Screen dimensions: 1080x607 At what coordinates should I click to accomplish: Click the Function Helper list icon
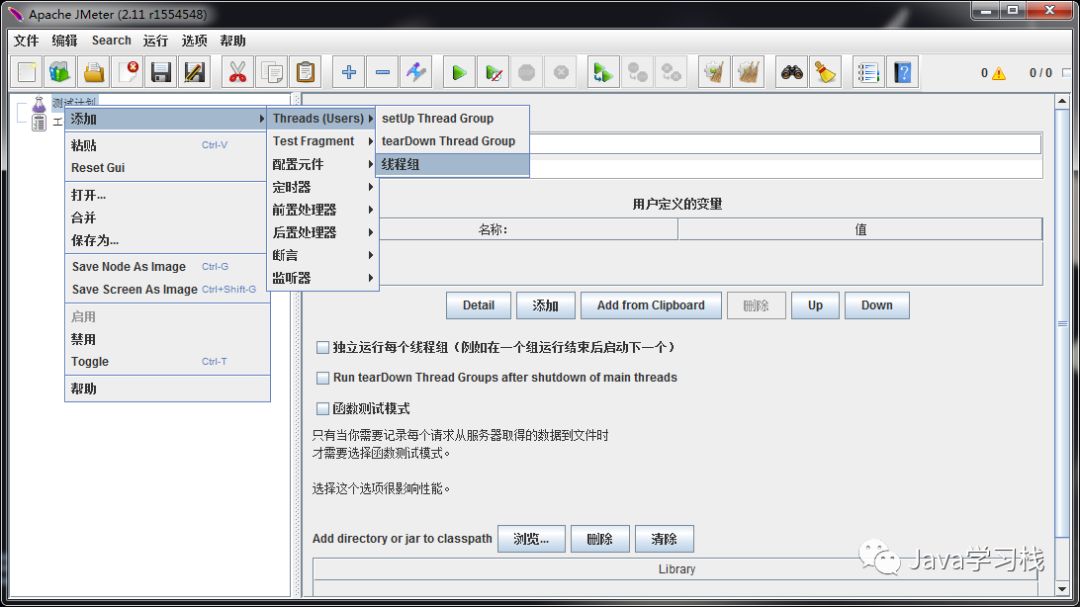click(868, 72)
